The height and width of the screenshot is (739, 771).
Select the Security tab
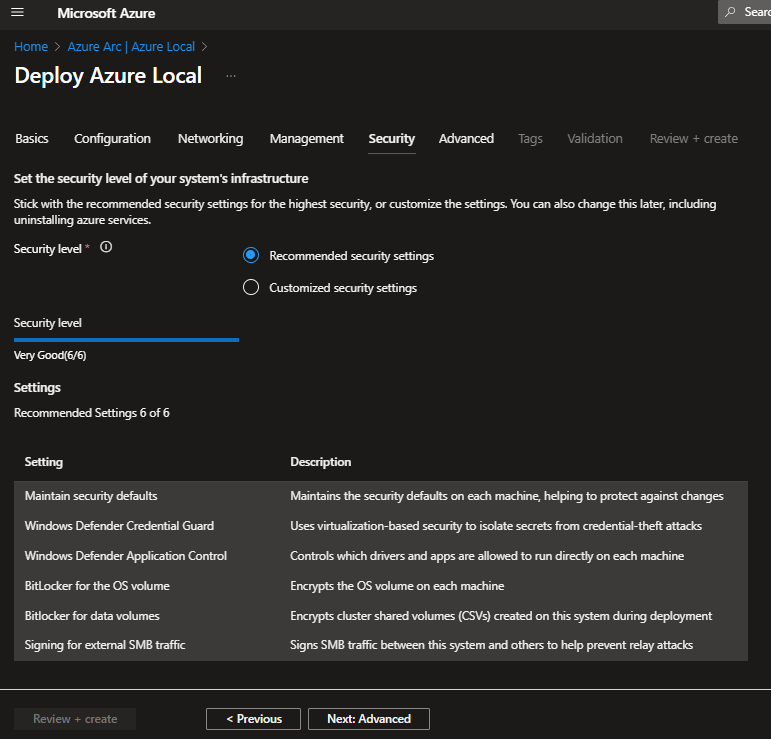(x=391, y=139)
